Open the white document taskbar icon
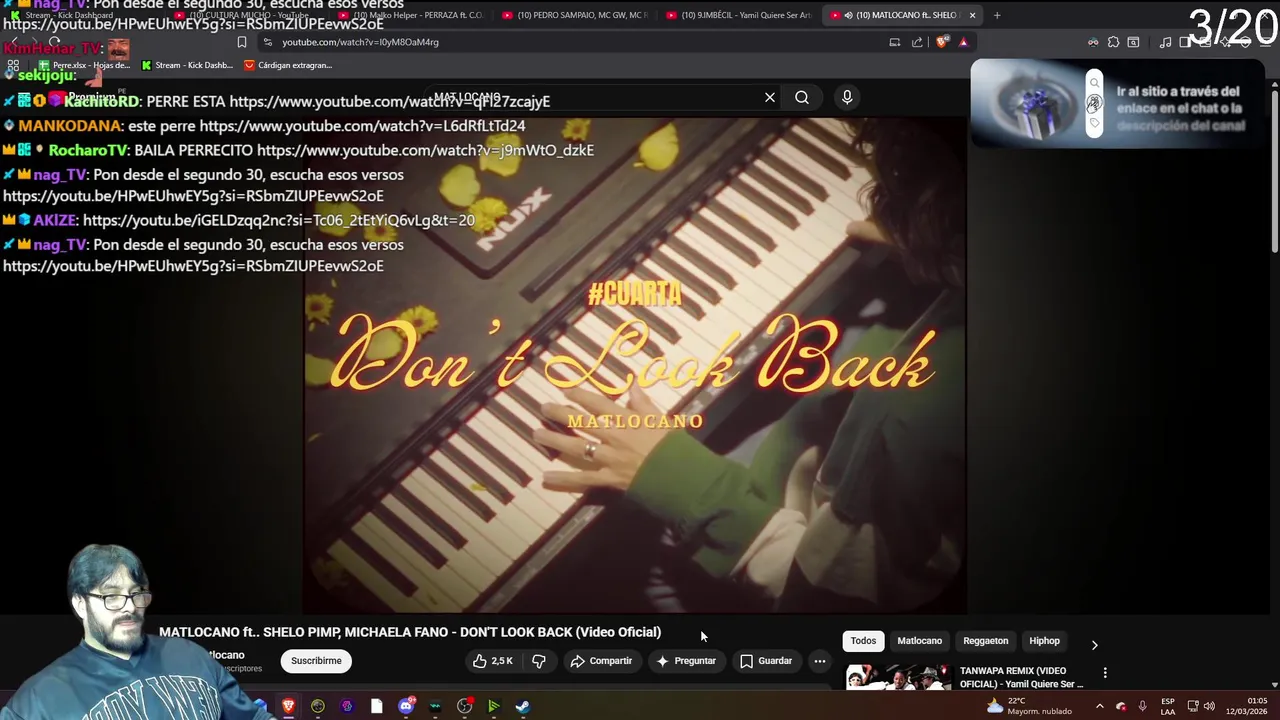This screenshot has width=1280, height=720. [x=376, y=706]
